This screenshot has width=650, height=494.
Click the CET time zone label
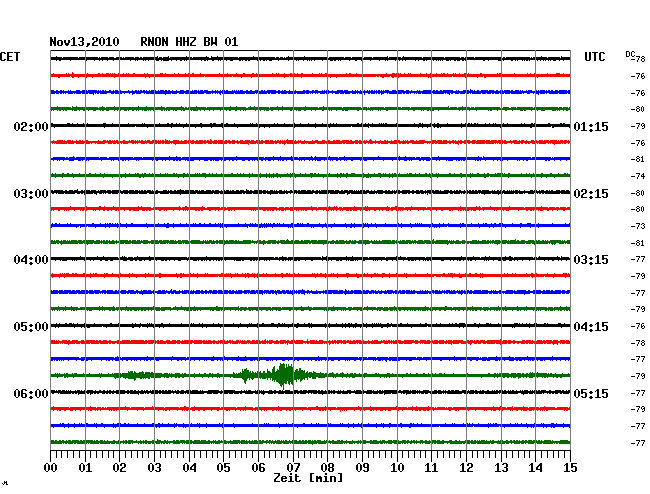[x=10, y=57]
